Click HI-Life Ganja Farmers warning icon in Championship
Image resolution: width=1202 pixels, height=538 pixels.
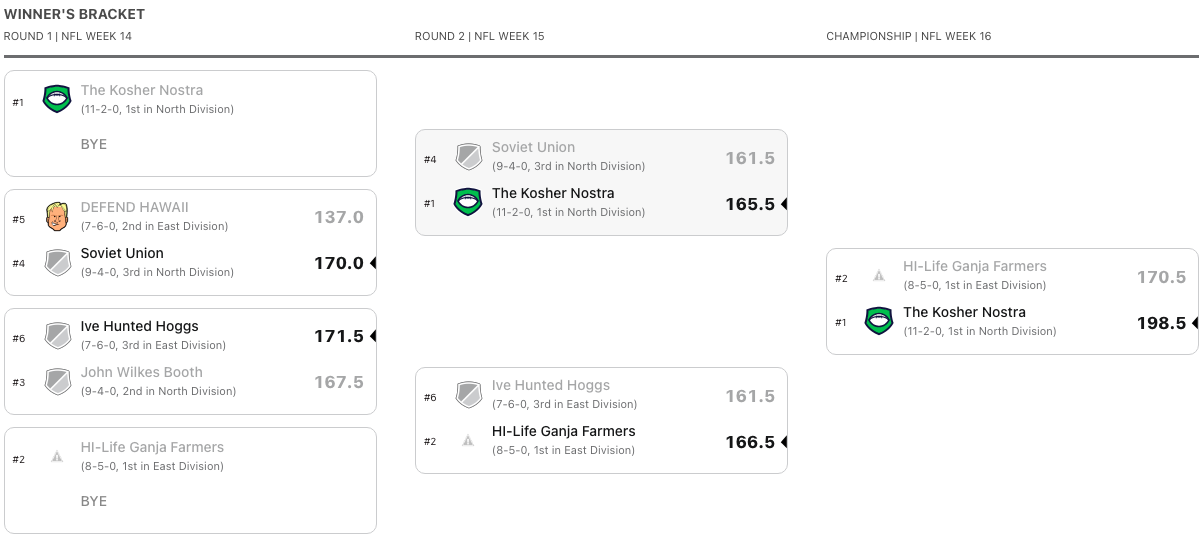click(879, 276)
